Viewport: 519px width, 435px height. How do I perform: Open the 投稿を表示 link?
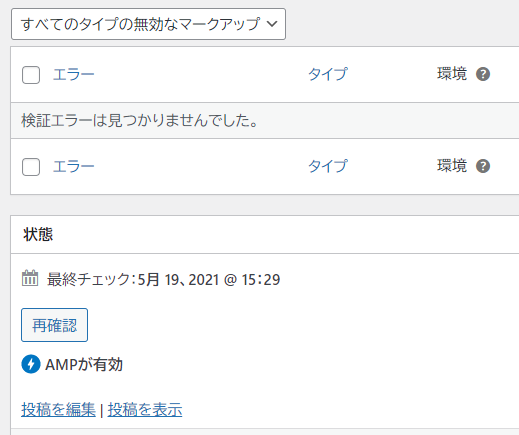(x=145, y=409)
